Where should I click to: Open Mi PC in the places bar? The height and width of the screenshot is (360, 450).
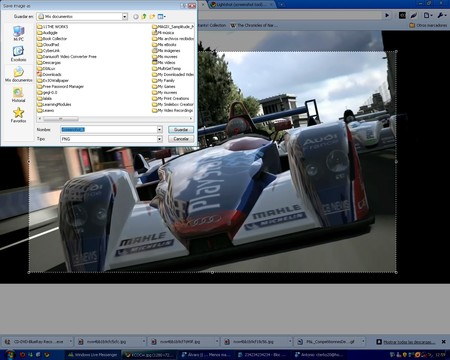[18, 34]
